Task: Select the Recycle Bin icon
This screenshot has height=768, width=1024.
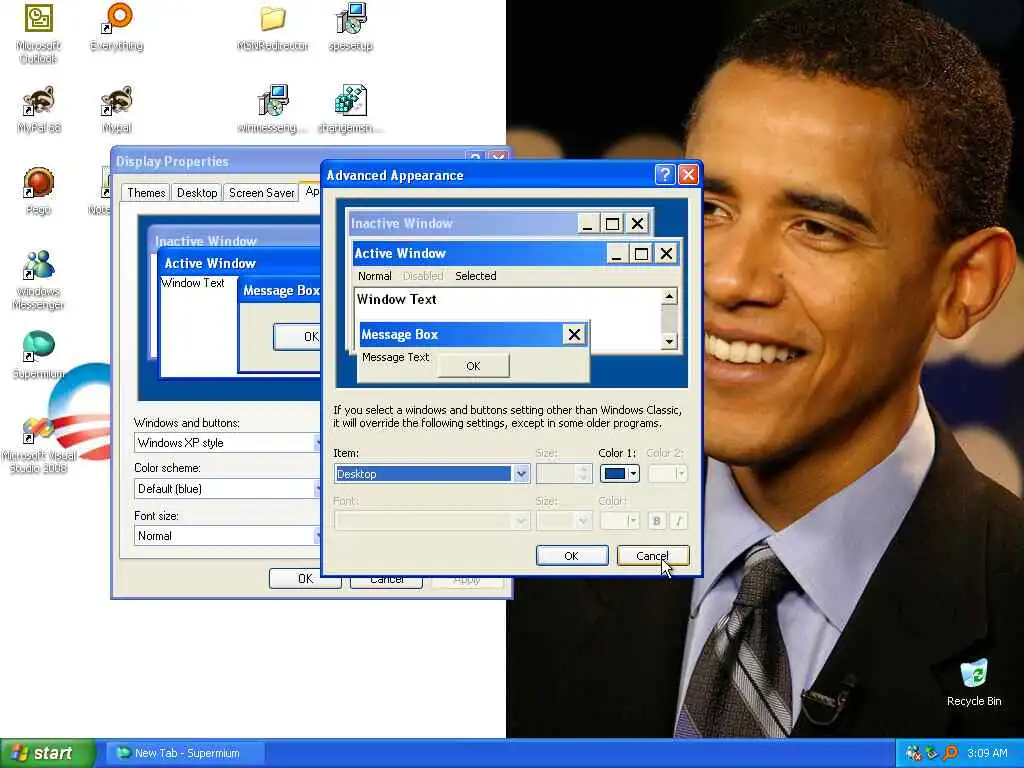Action: click(x=974, y=683)
